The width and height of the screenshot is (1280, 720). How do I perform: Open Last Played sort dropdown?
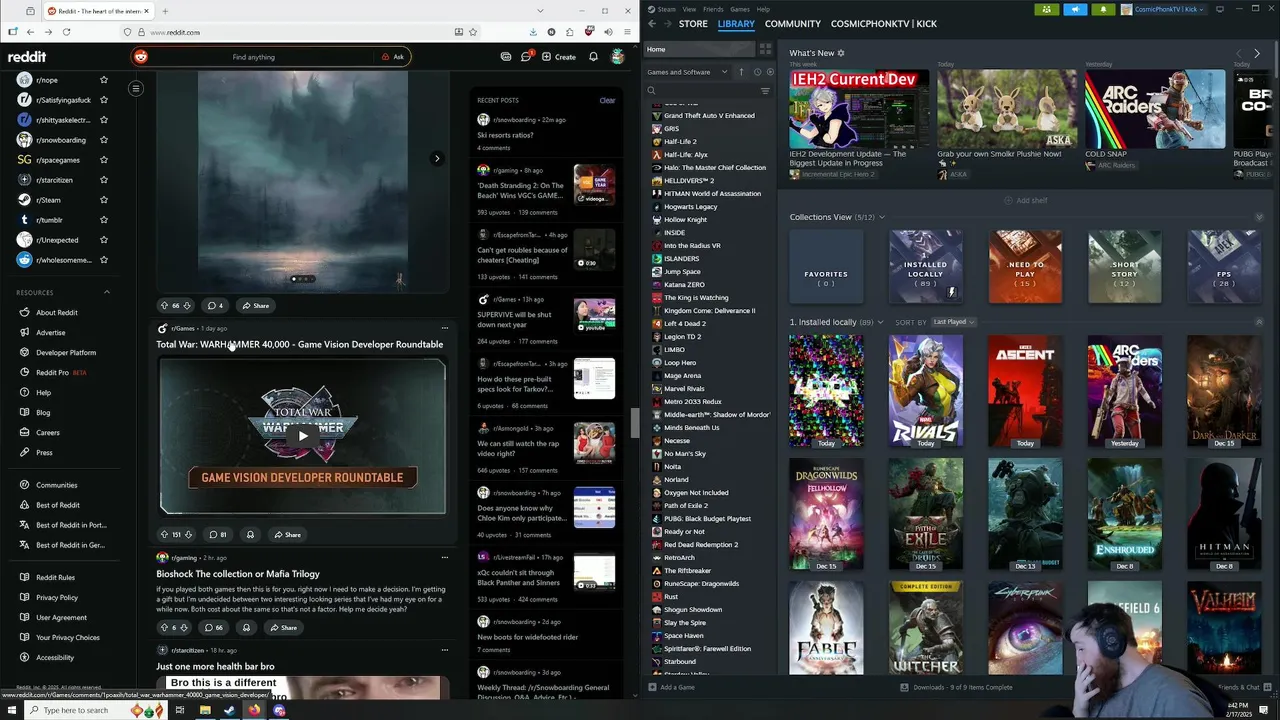tap(953, 322)
